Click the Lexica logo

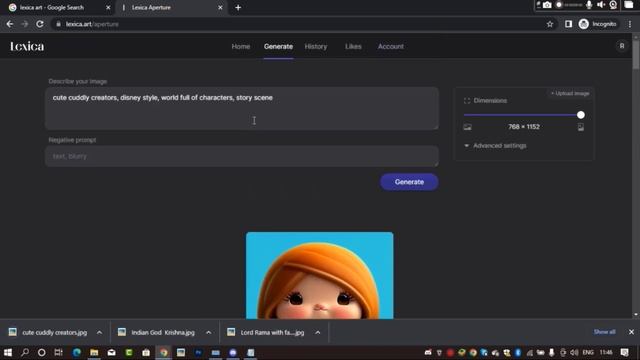click(27, 47)
